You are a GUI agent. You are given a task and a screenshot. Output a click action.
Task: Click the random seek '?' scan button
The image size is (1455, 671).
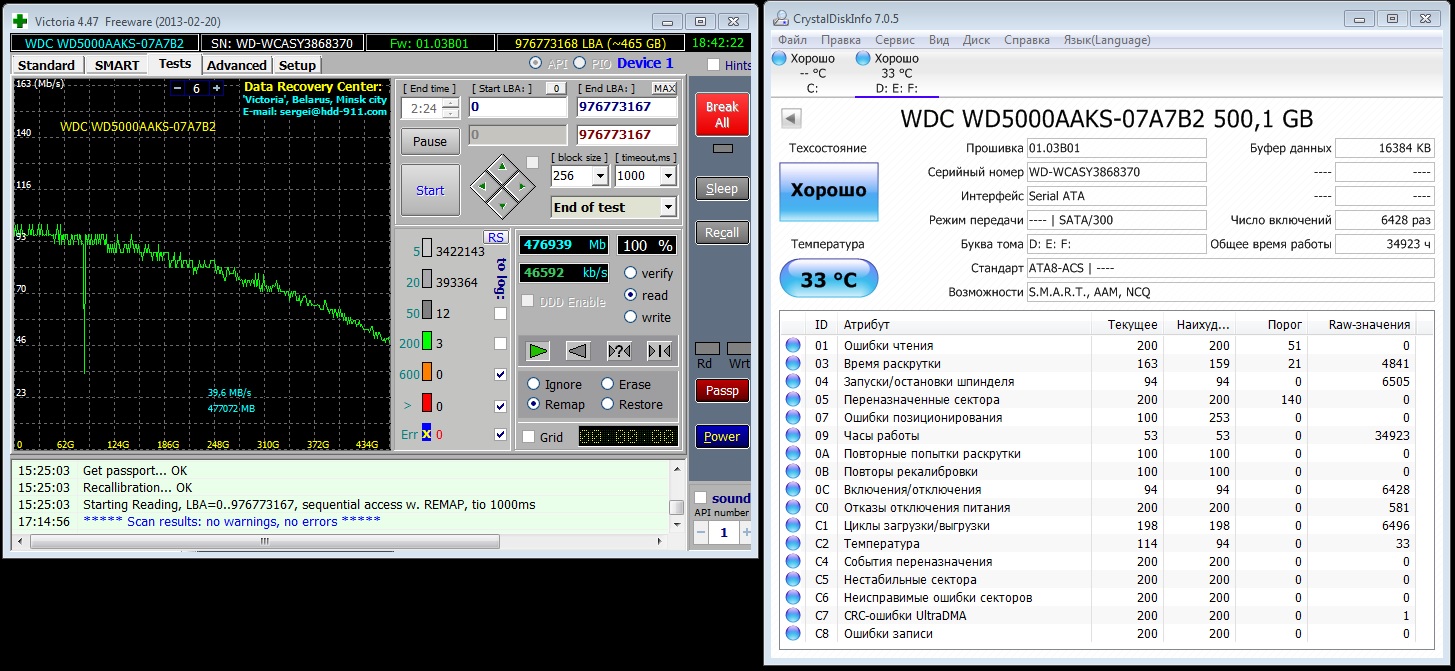coord(619,350)
